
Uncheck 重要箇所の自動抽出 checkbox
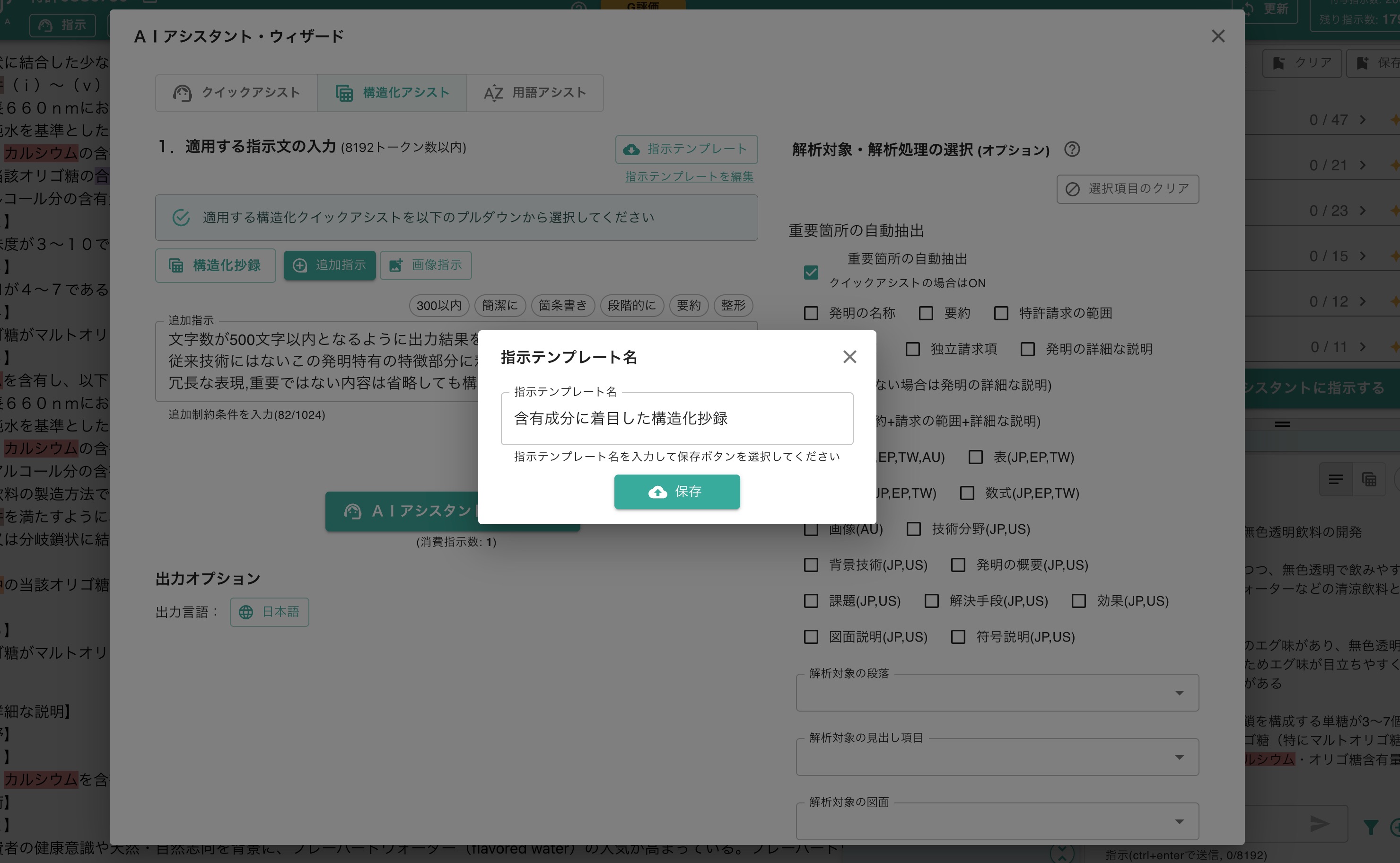coord(811,272)
